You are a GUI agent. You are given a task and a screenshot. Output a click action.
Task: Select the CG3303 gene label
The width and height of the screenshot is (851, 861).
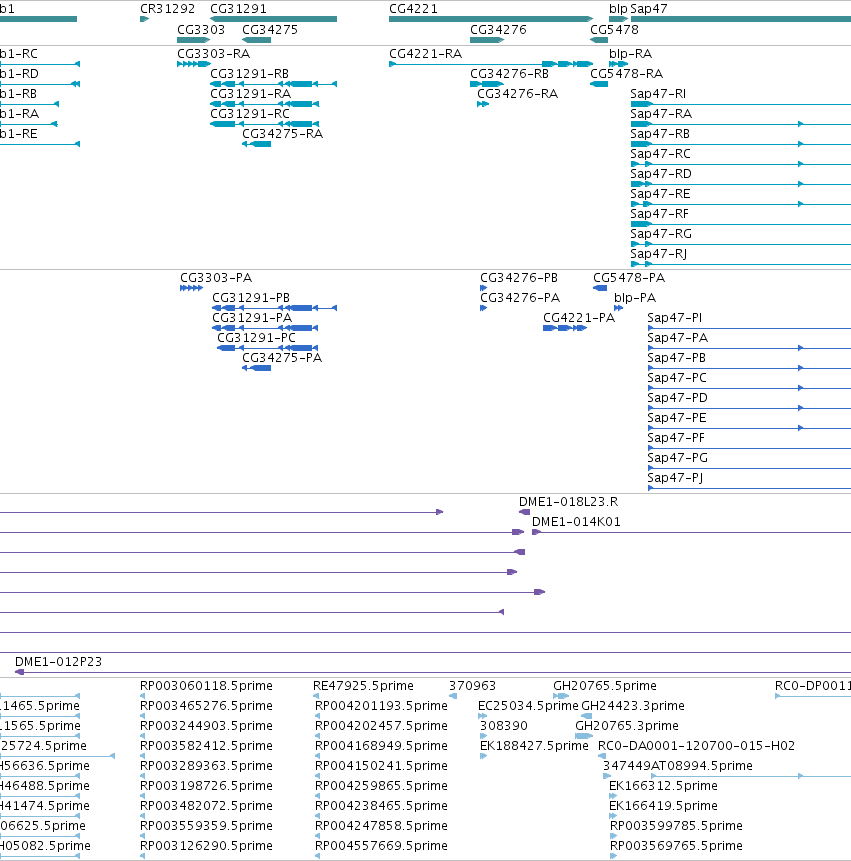[x=201, y=30]
